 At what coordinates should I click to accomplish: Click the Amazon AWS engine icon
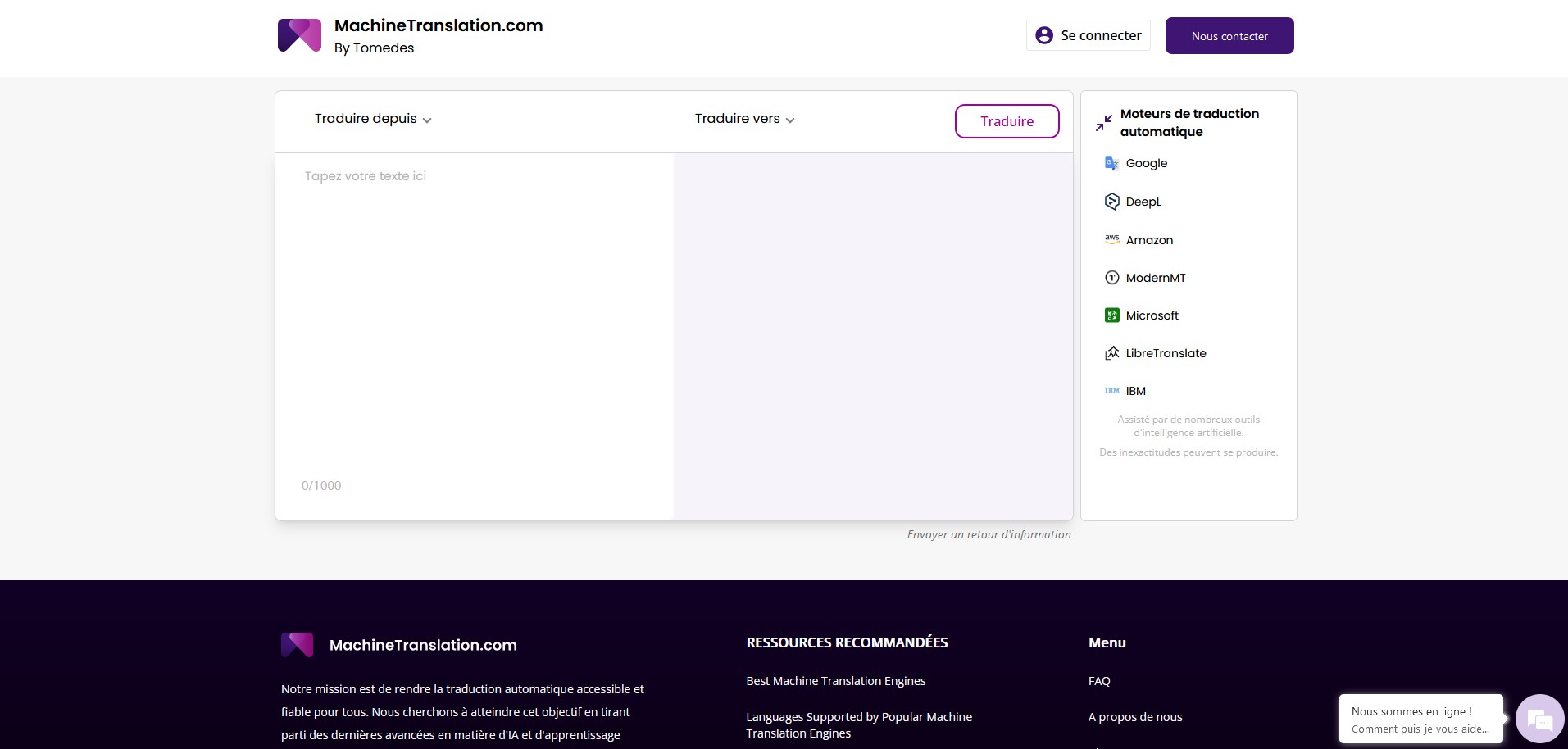pyautogui.click(x=1111, y=239)
